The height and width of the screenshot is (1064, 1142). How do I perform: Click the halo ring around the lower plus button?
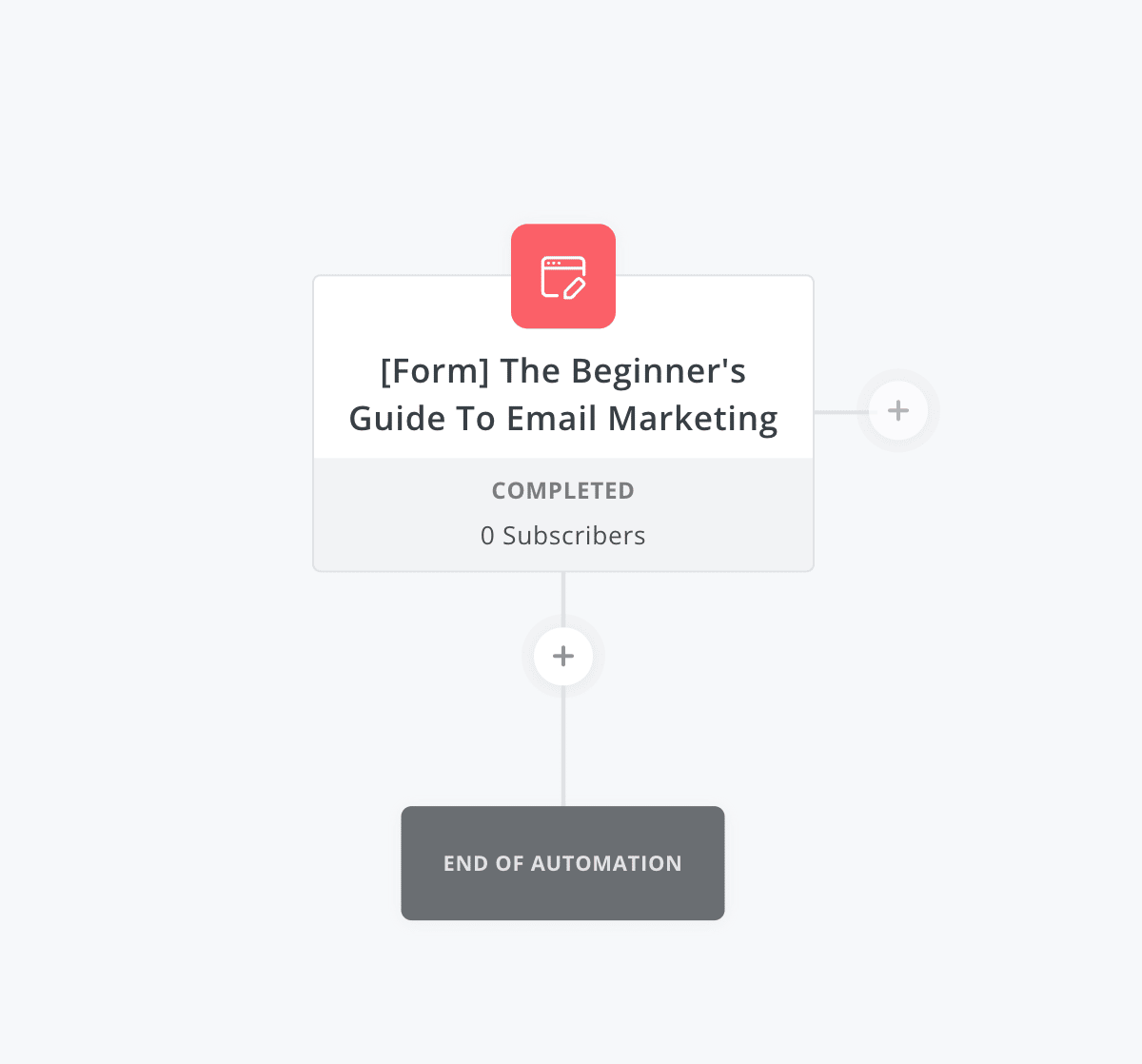(x=563, y=692)
